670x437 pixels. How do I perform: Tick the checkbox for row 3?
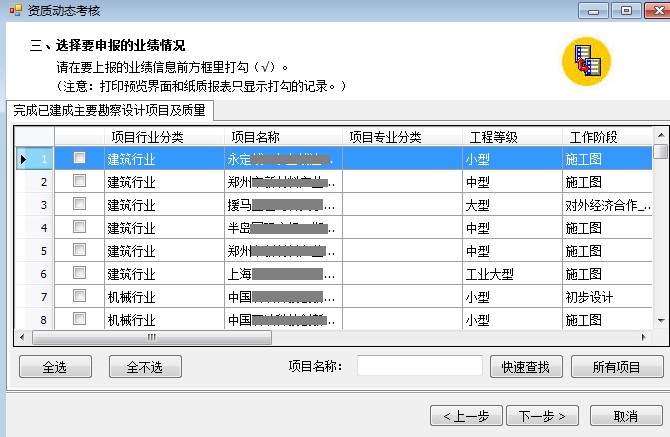click(80, 204)
